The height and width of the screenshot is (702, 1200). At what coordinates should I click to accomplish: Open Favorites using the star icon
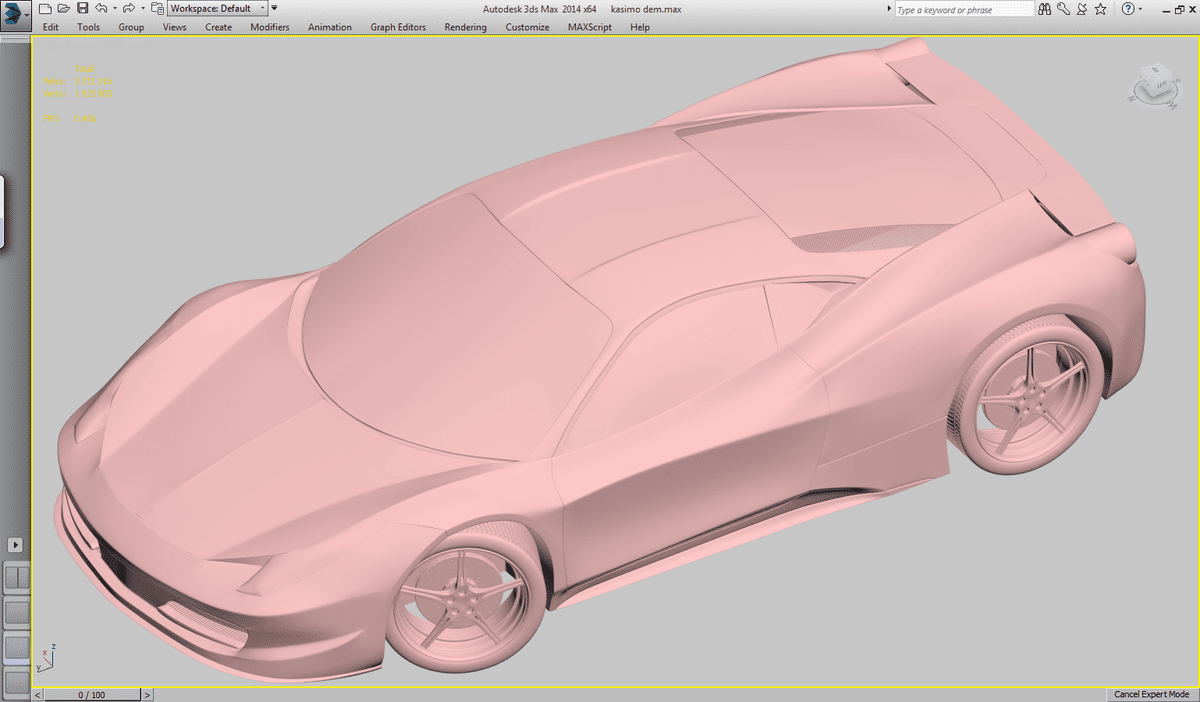pos(1100,9)
